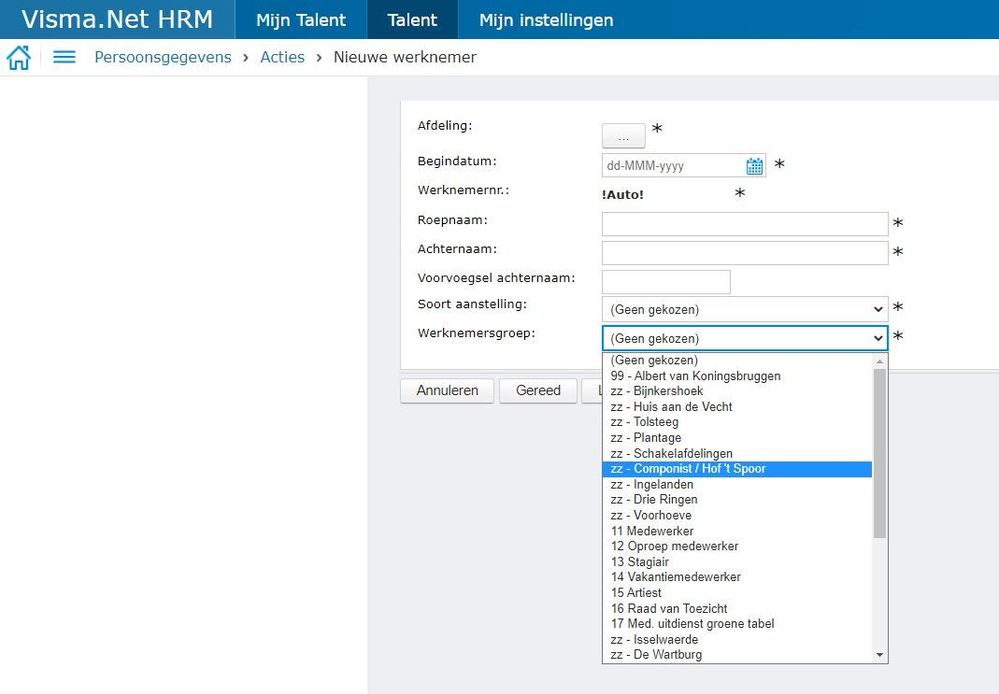The width and height of the screenshot is (999, 694).
Task: Expand the Soort aanstelling dropdown
Action: click(744, 309)
